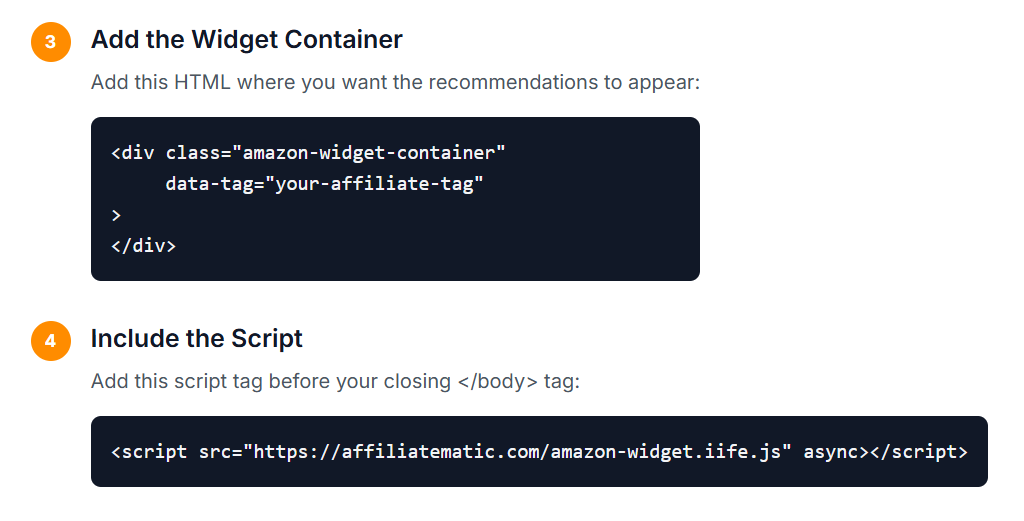Select the opening div class code line
The image size is (1024, 521).
coord(308,153)
